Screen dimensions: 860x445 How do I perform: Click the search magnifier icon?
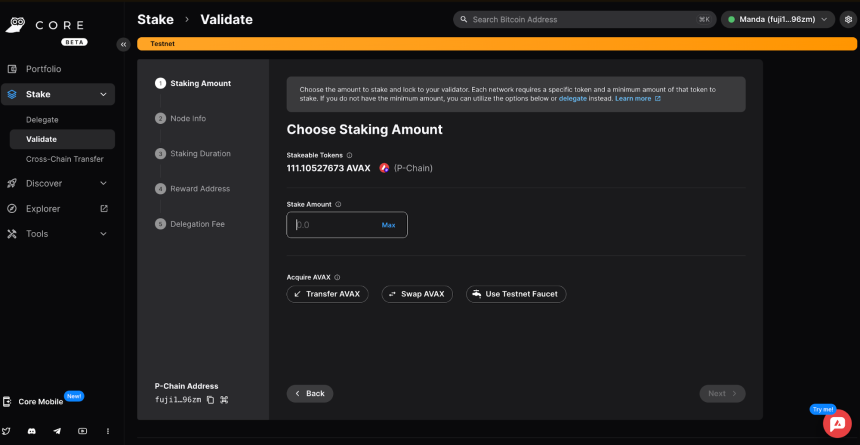tap(464, 19)
